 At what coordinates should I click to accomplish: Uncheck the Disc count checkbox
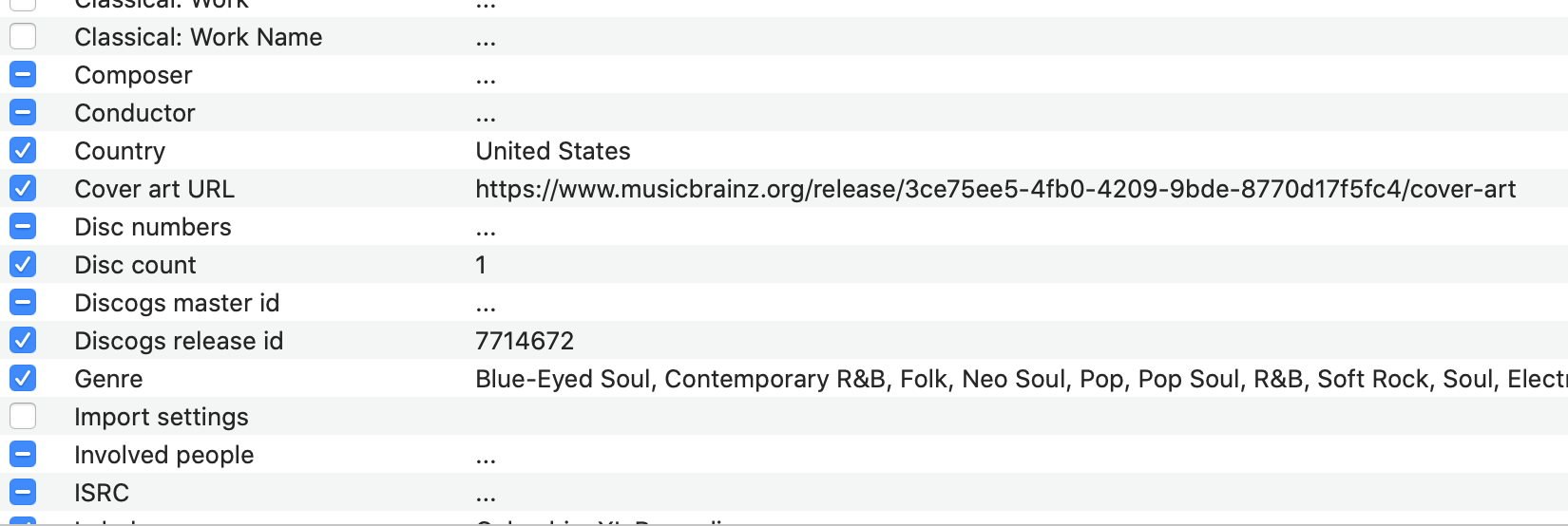(23, 265)
